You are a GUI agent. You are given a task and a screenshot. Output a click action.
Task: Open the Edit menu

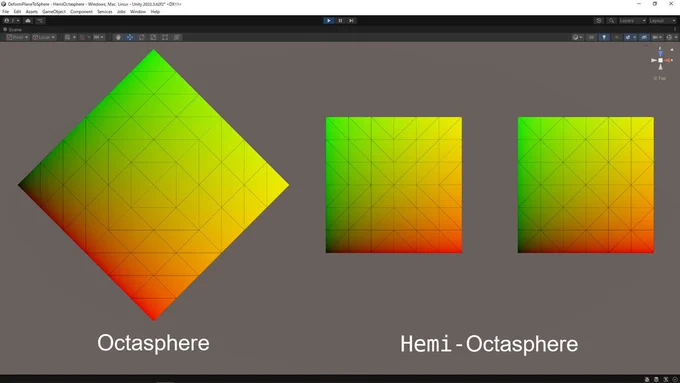click(x=17, y=12)
